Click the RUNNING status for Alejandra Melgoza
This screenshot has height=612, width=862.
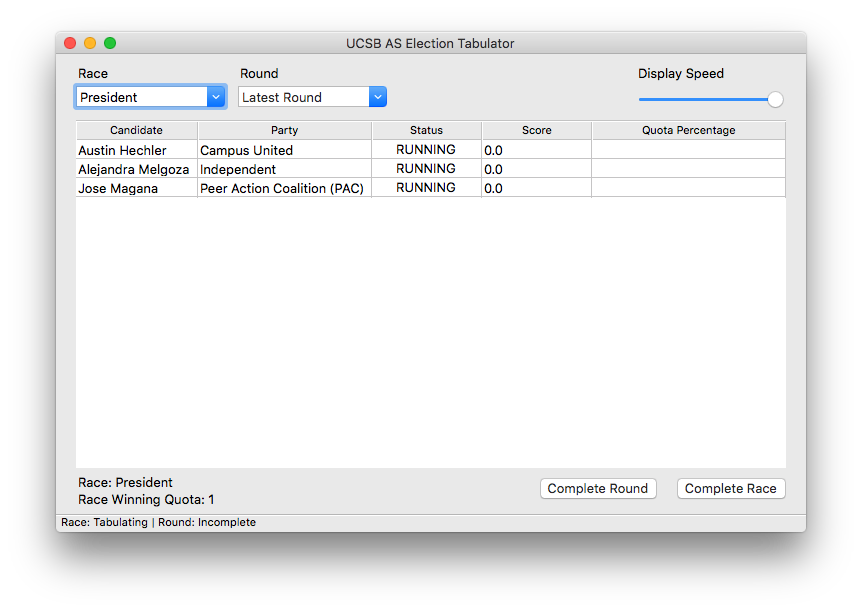pos(426,169)
